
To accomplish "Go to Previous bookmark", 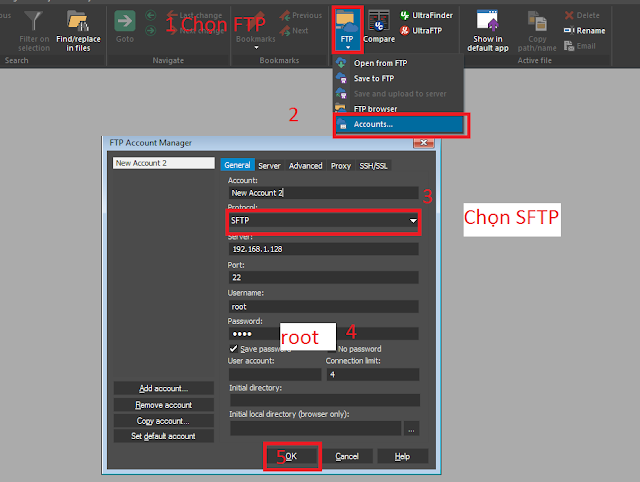I will [x=300, y=16].
